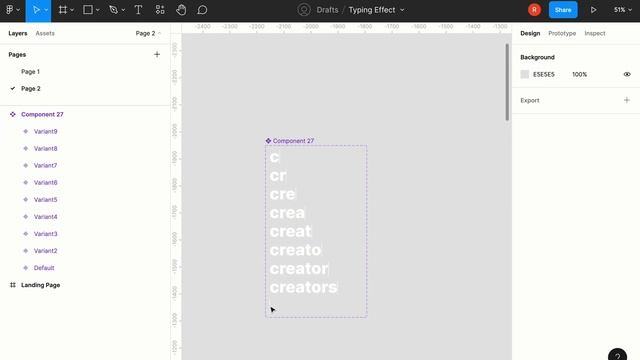640x360 pixels.
Task: Select the Frame tool
Action: click(62, 10)
